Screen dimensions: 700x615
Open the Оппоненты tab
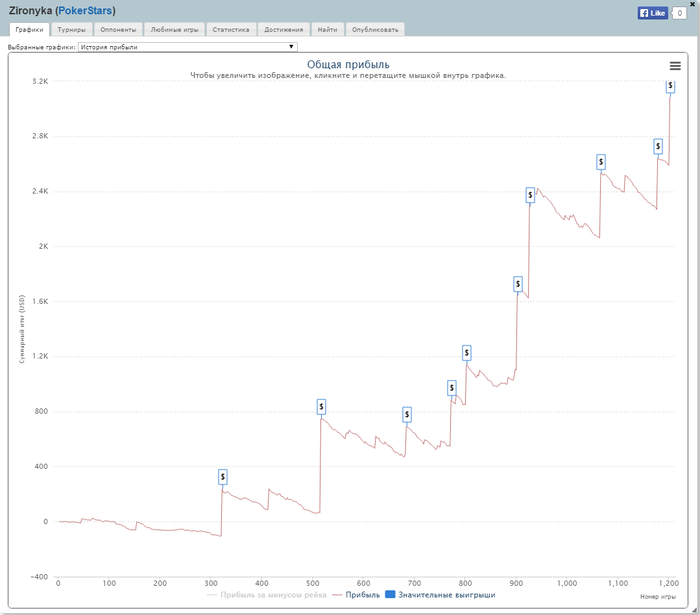point(118,29)
